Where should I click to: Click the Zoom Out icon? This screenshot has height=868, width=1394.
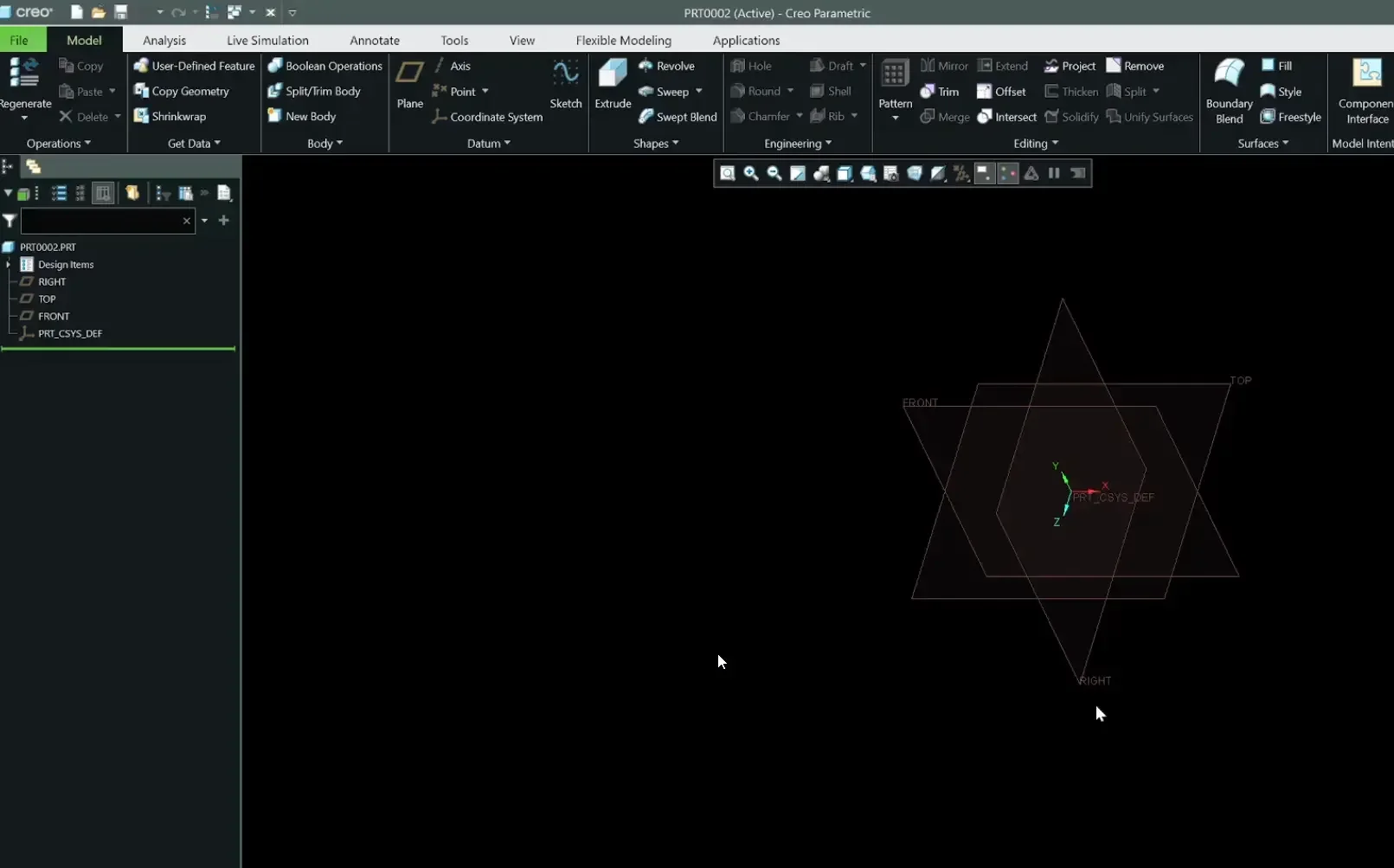click(x=774, y=174)
